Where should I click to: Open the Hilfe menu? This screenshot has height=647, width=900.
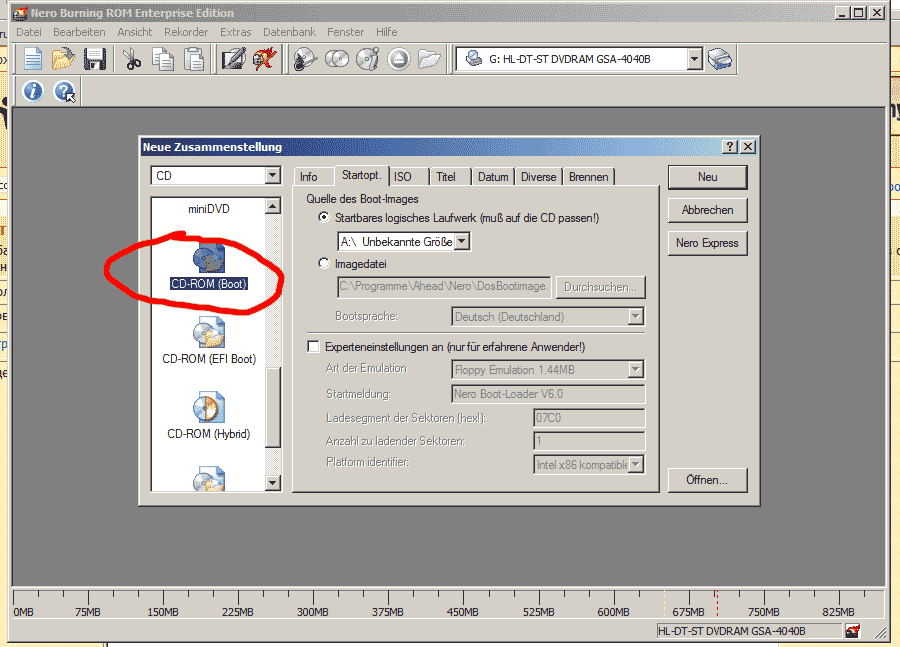(387, 32)
